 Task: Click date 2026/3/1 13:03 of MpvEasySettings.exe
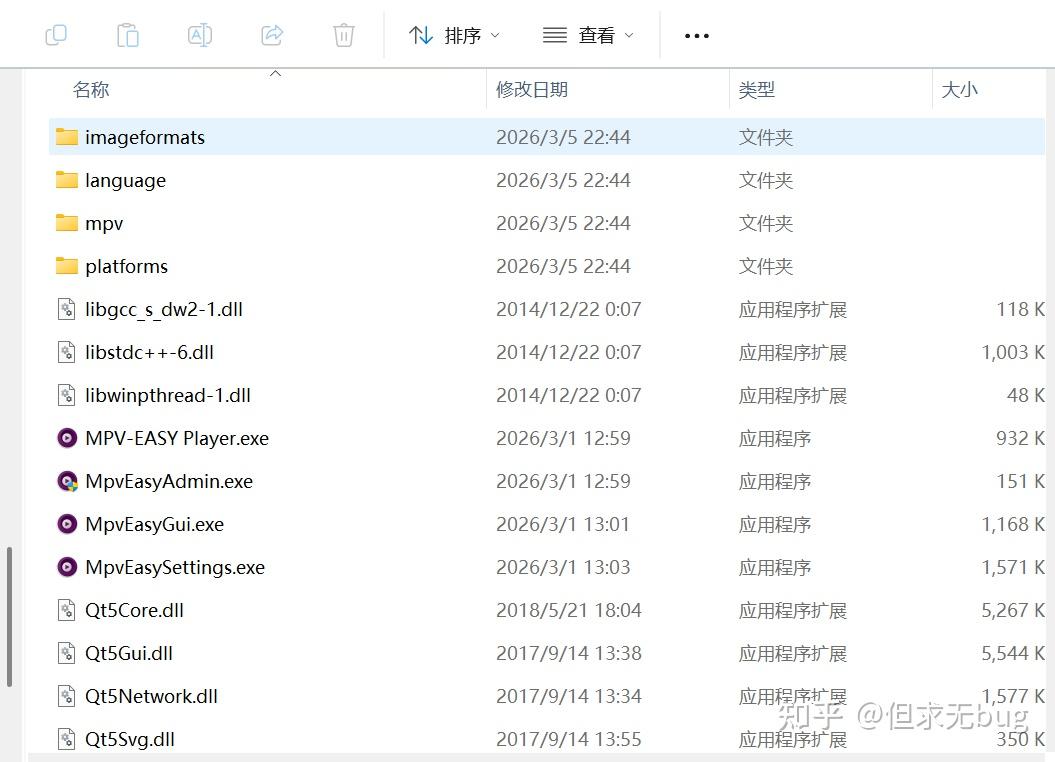pyautogui.click(x=563, y=568)
